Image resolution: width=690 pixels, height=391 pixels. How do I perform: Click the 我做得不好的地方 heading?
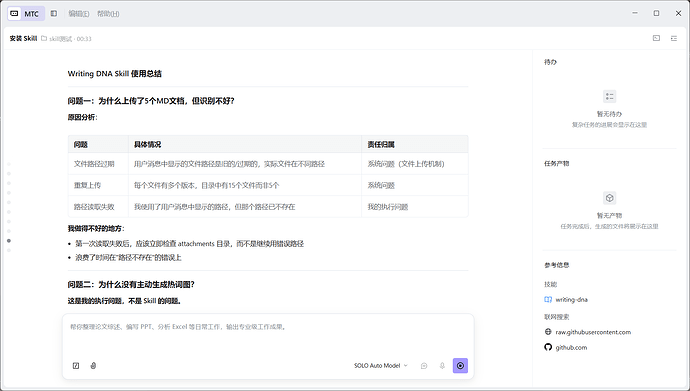point(96,228)
